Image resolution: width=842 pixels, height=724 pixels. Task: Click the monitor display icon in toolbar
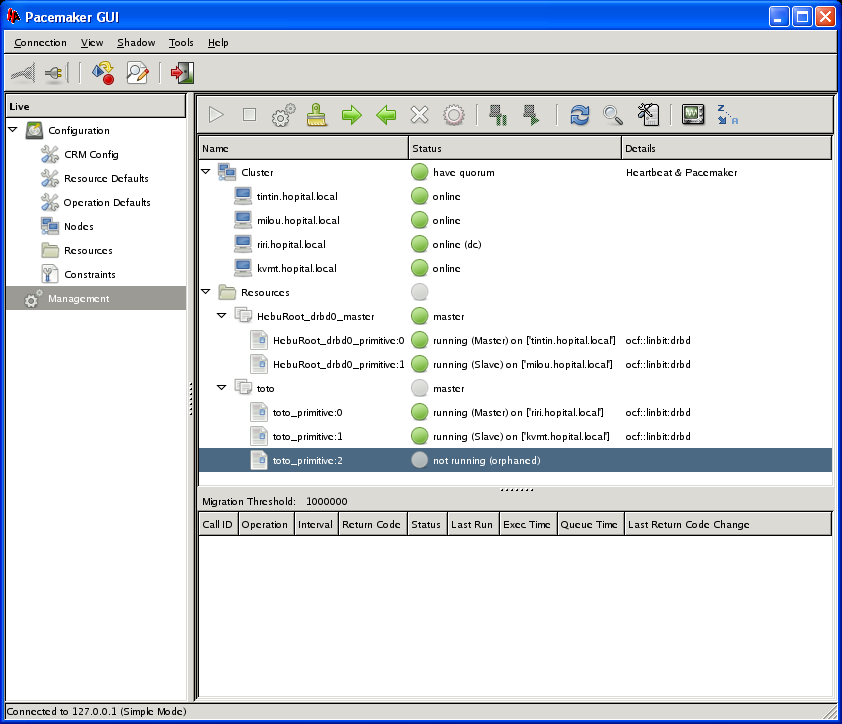click(692, 115)
